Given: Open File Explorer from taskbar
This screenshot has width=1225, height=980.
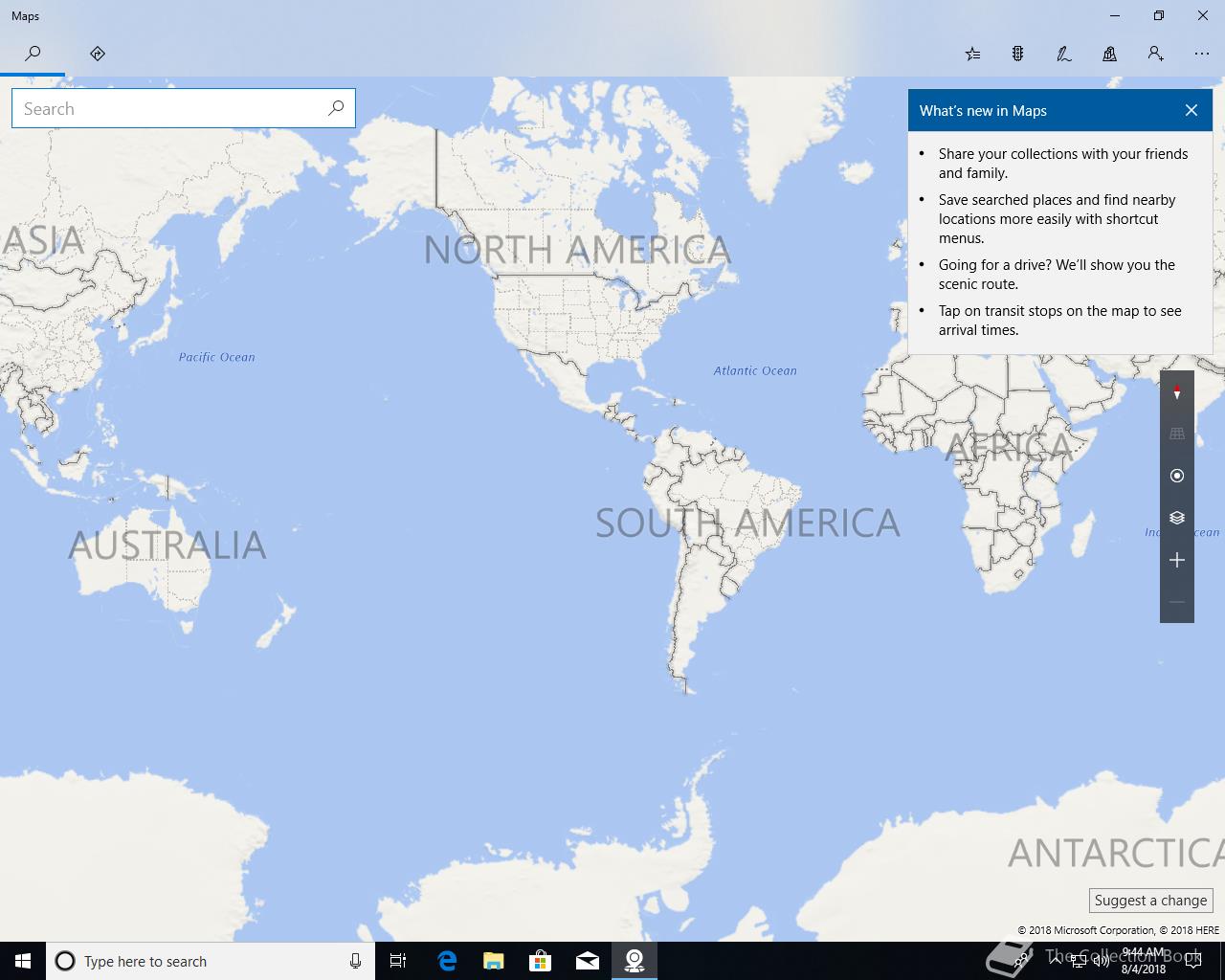Looking at the screenshot, I should click(494, 961).
